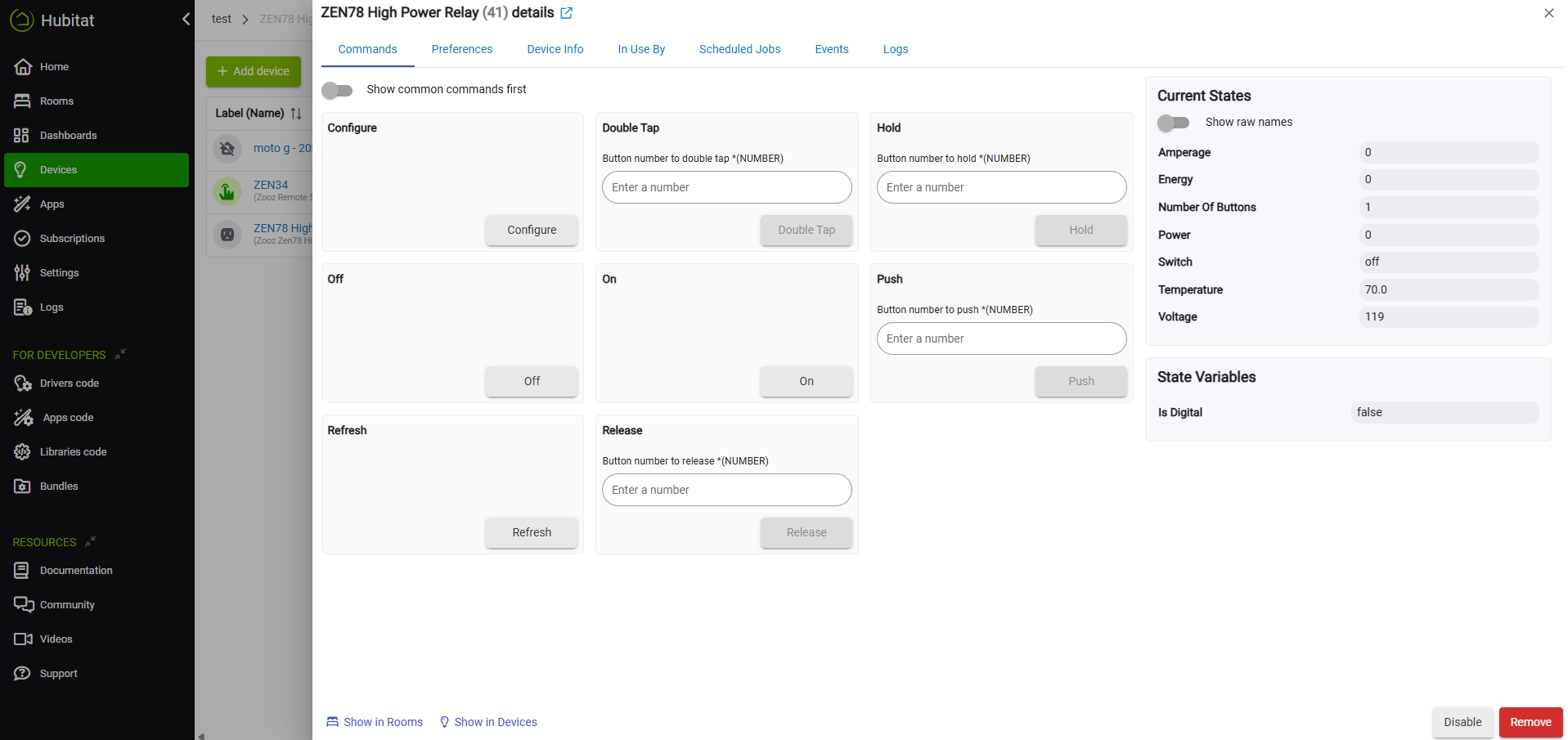Viewport: 1568px width, 740px height.
Task: Click the Home house icon
Action: pos(23,67)
